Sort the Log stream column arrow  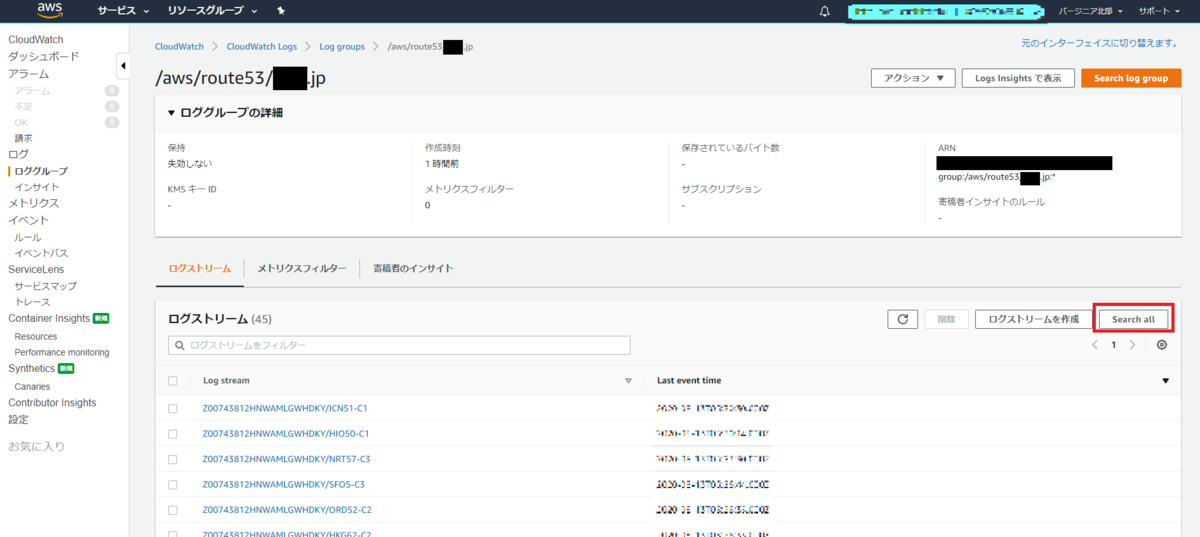629,381
